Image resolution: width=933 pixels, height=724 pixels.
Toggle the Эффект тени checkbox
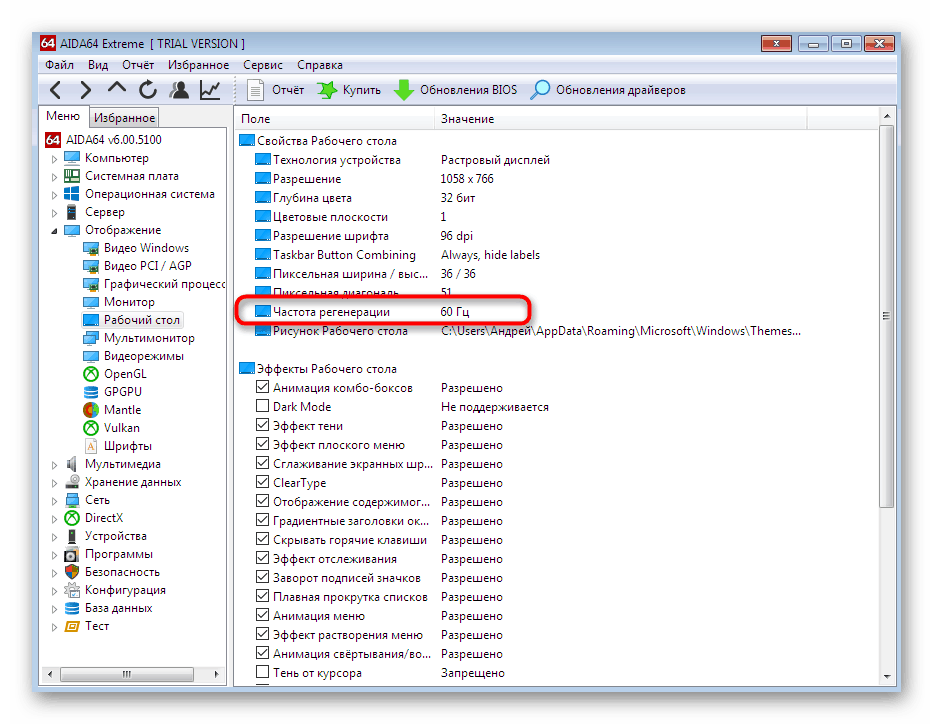pos(262,425)
